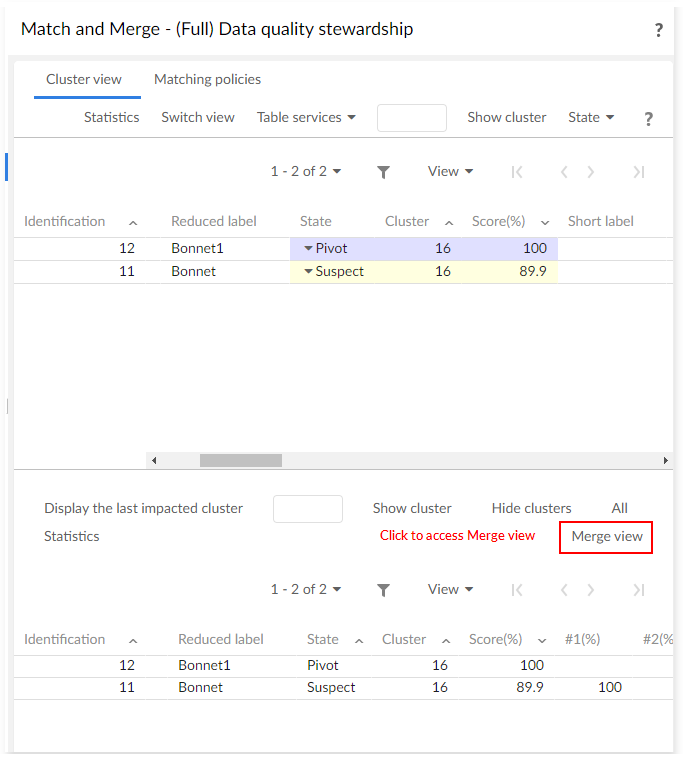Open the Table services dropdown
This screenshot has width=683, height=761.
point(306,117)
